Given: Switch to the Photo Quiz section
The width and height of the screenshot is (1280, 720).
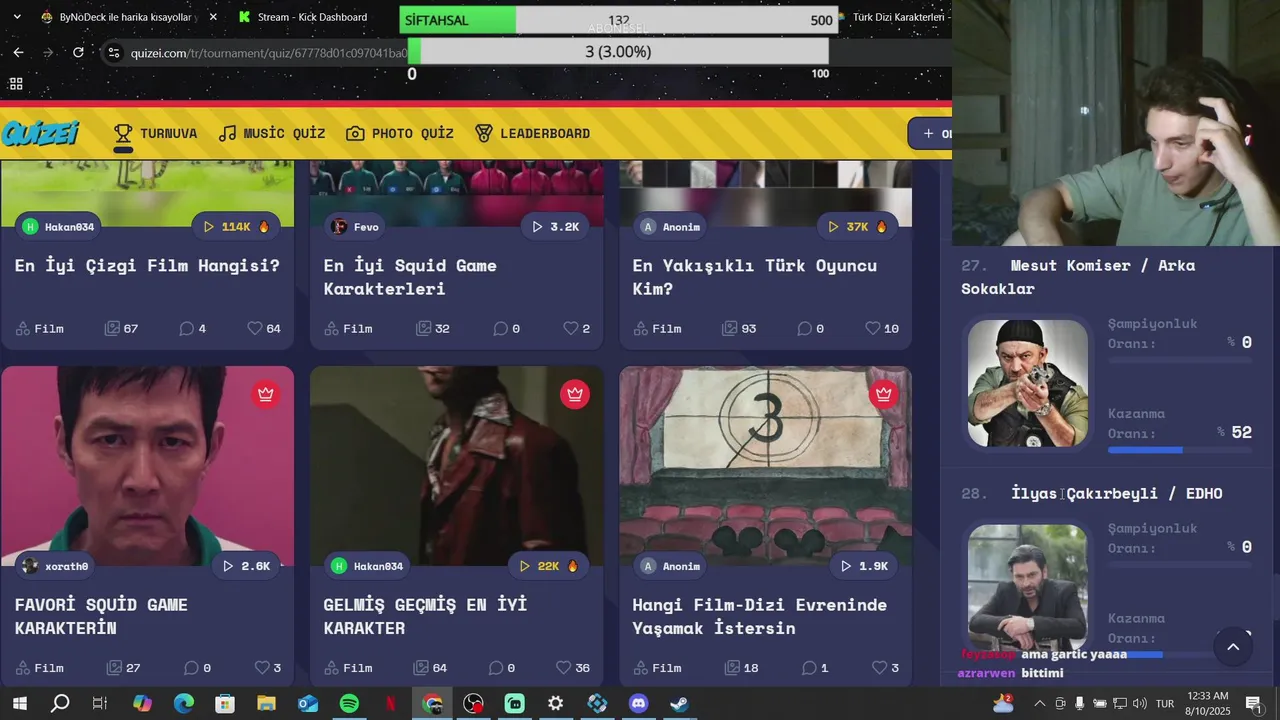Looking at the screenshot, I should 400,133.
